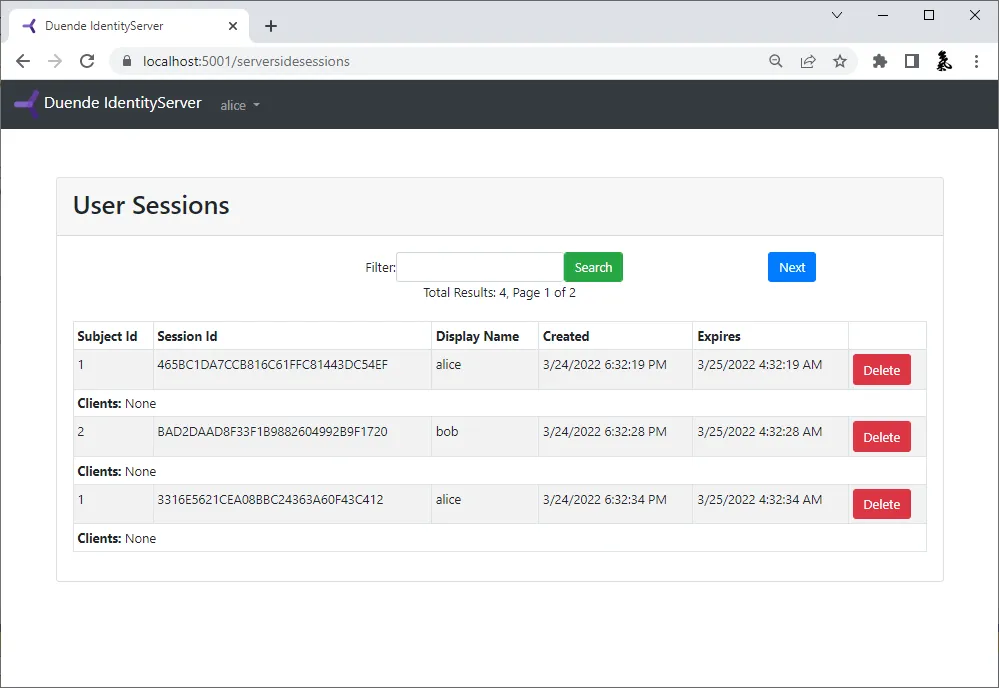Image resolution: width=999 pixels, height=688 pixels.
Task: Open the side panel icon
Action: [911, 61]
